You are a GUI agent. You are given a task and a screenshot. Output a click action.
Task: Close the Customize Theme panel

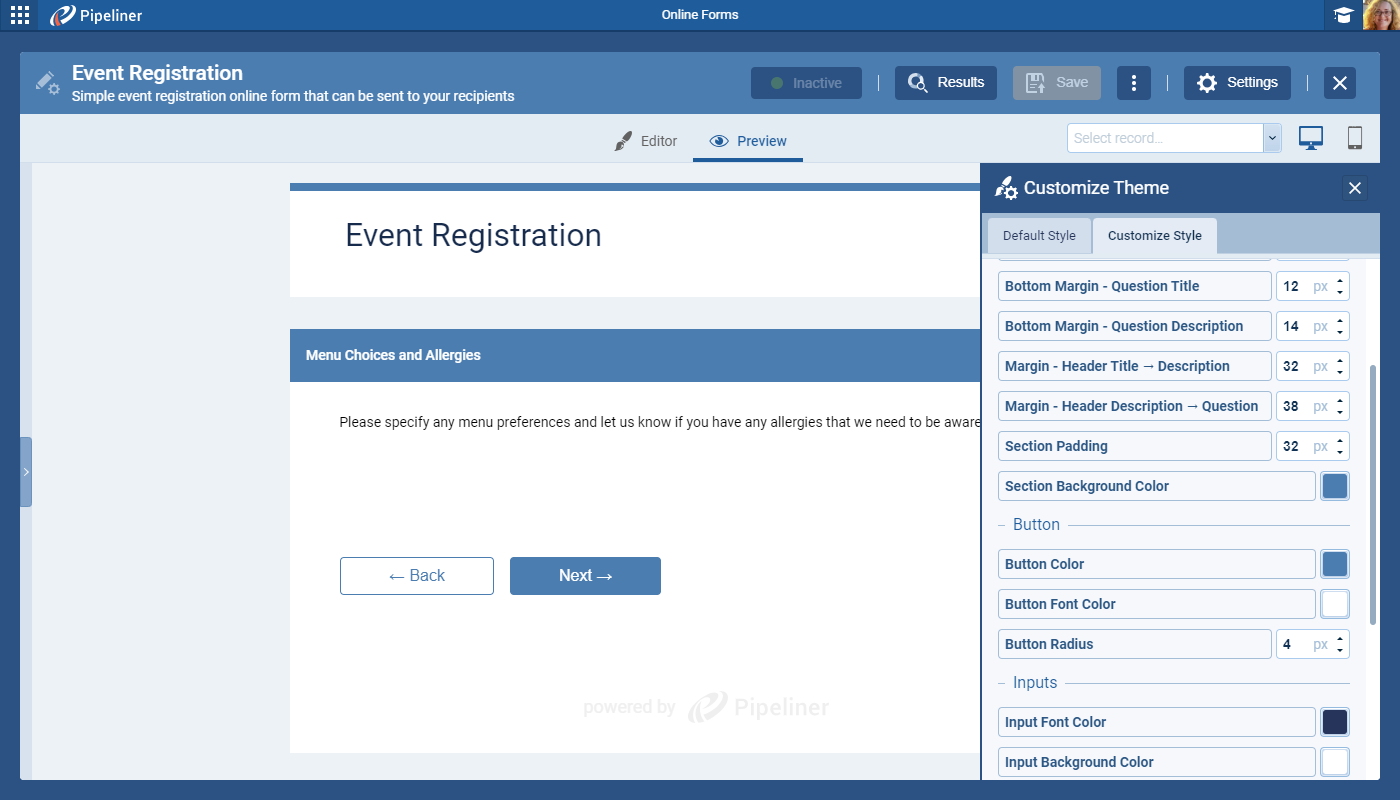pyautogui.click(x=1354, y=188)
